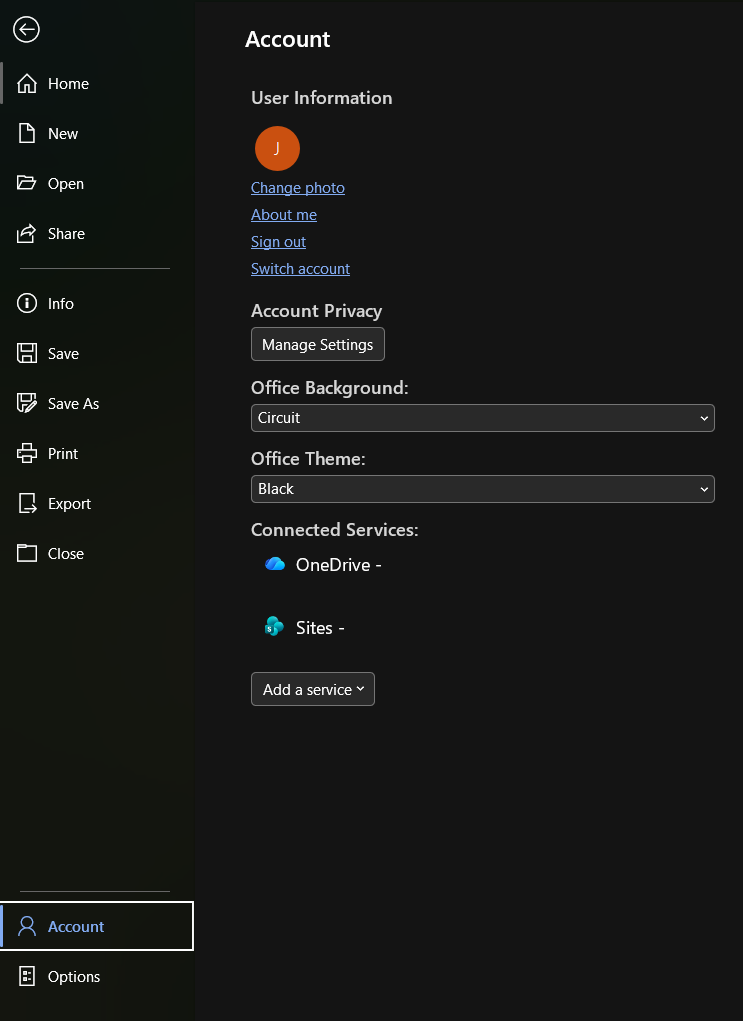Click the Manage Settings button
The image size is (743, 1021).
[318, 344]
